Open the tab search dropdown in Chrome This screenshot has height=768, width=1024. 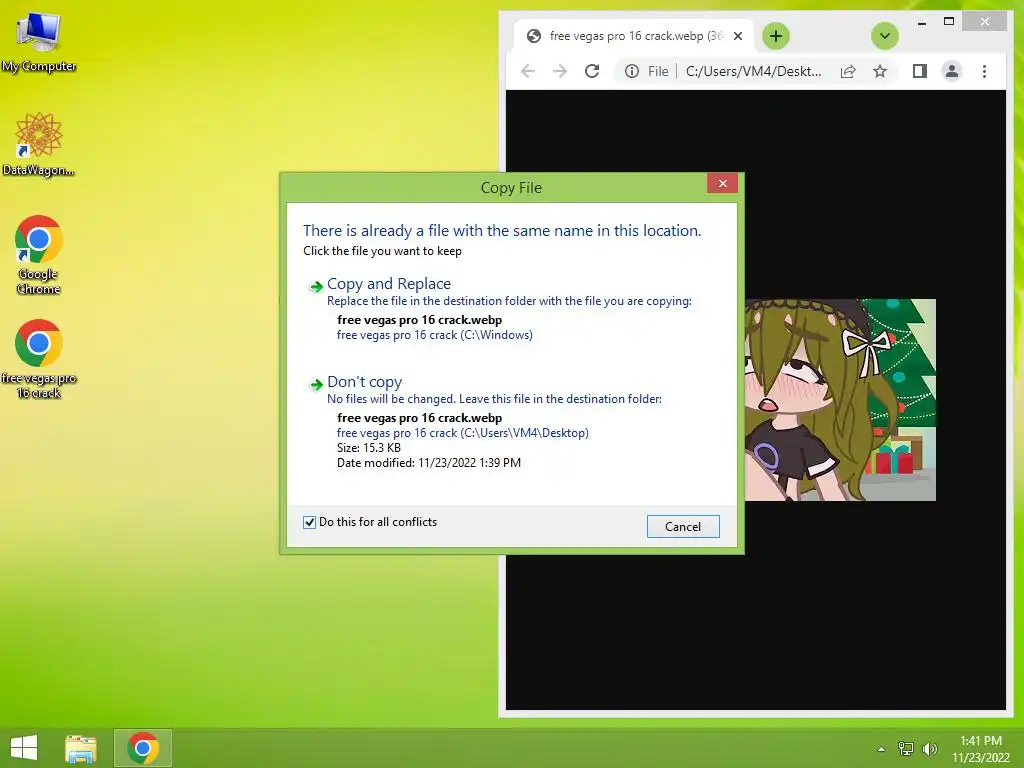click(x=885, y=36)
